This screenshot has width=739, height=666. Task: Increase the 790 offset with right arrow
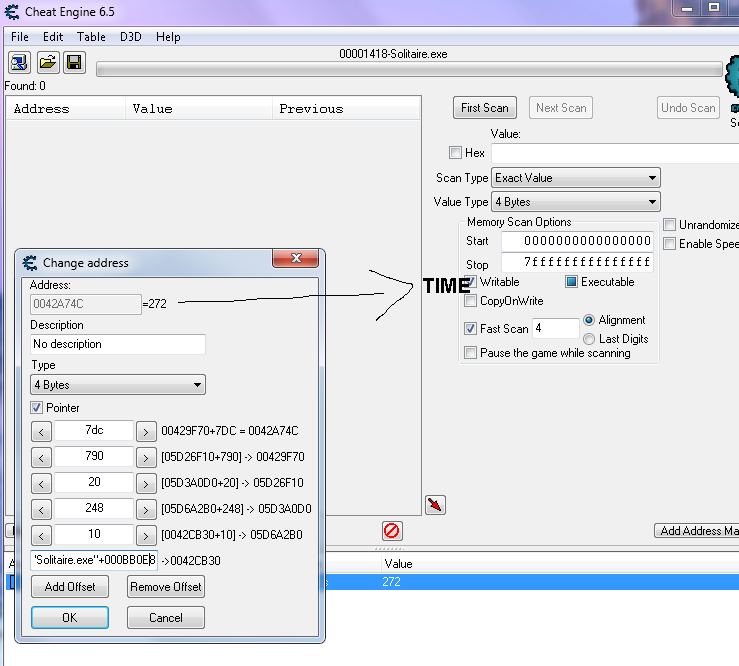[x=146, y=457]
